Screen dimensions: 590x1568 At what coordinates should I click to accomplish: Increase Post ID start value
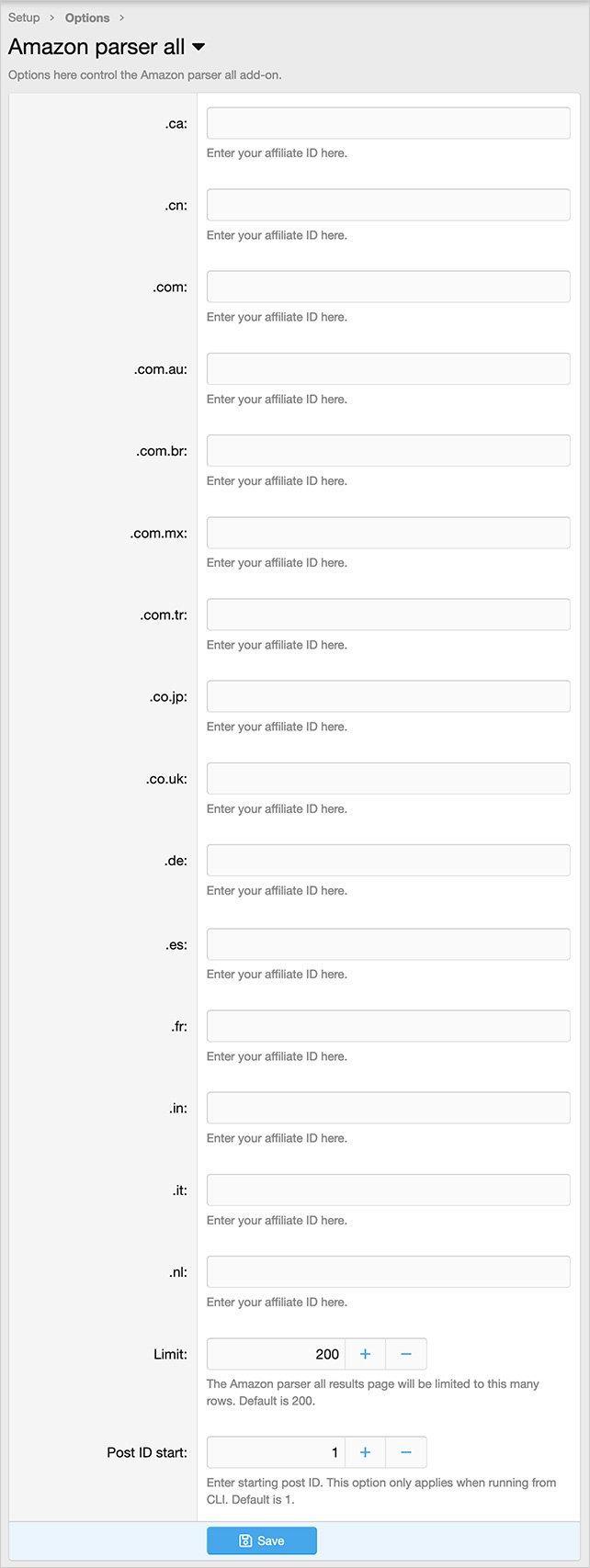365,1452
